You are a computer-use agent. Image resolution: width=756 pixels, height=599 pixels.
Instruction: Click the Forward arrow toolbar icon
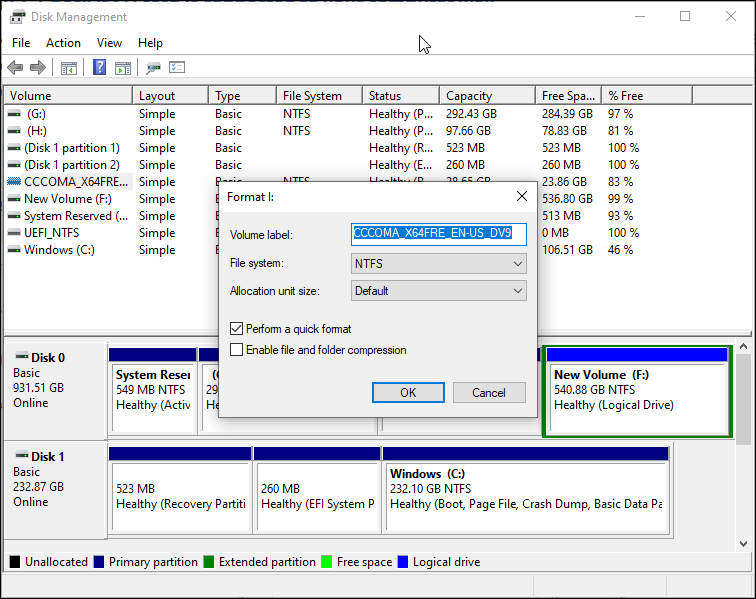coord(38,68)
